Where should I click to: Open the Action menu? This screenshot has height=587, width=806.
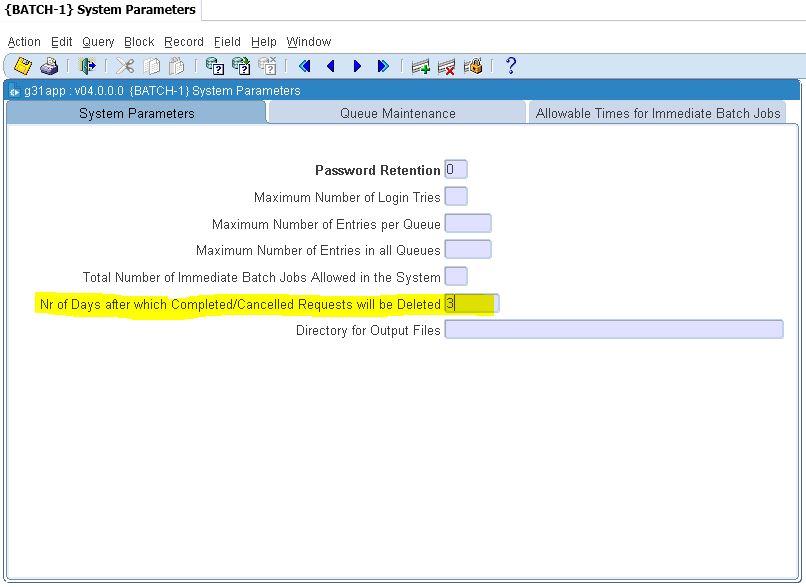pyautogui.click(x=24, y=42)
